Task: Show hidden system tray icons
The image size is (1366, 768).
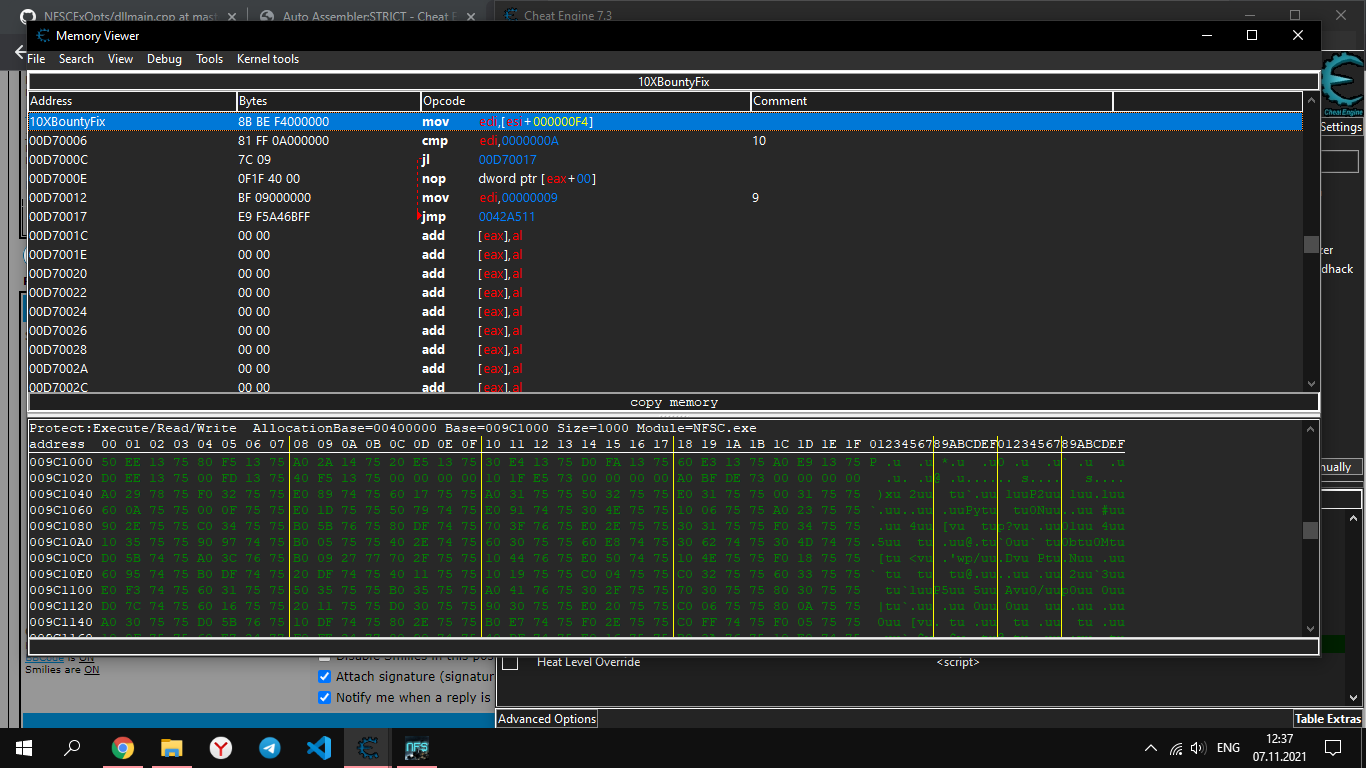Action: tap(1152, 748)
